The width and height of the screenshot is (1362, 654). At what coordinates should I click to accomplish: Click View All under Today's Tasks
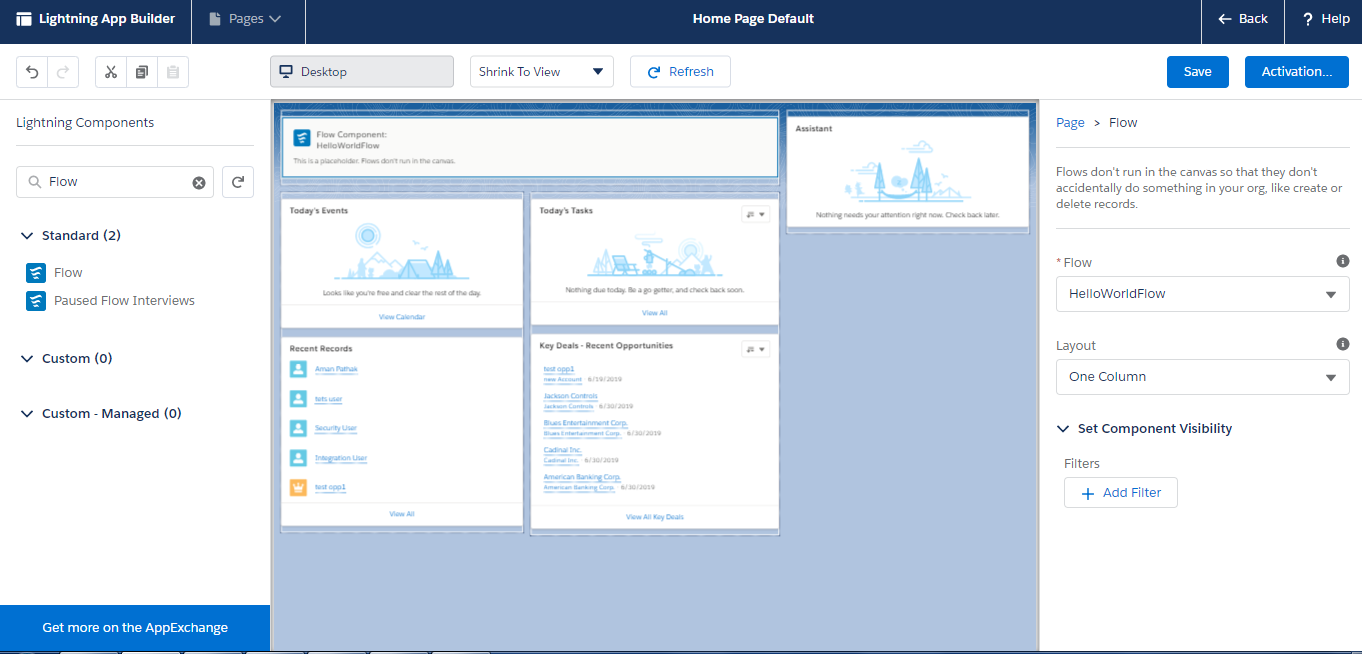655,313
